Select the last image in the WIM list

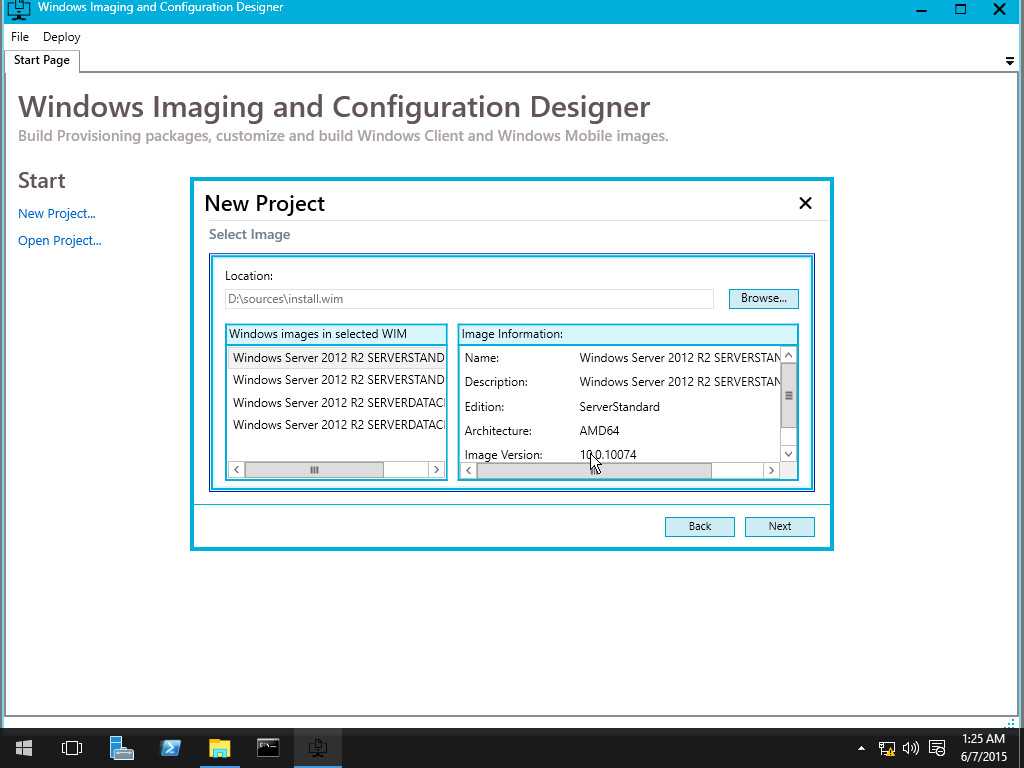pyautogui.click(x=336, y=425)
